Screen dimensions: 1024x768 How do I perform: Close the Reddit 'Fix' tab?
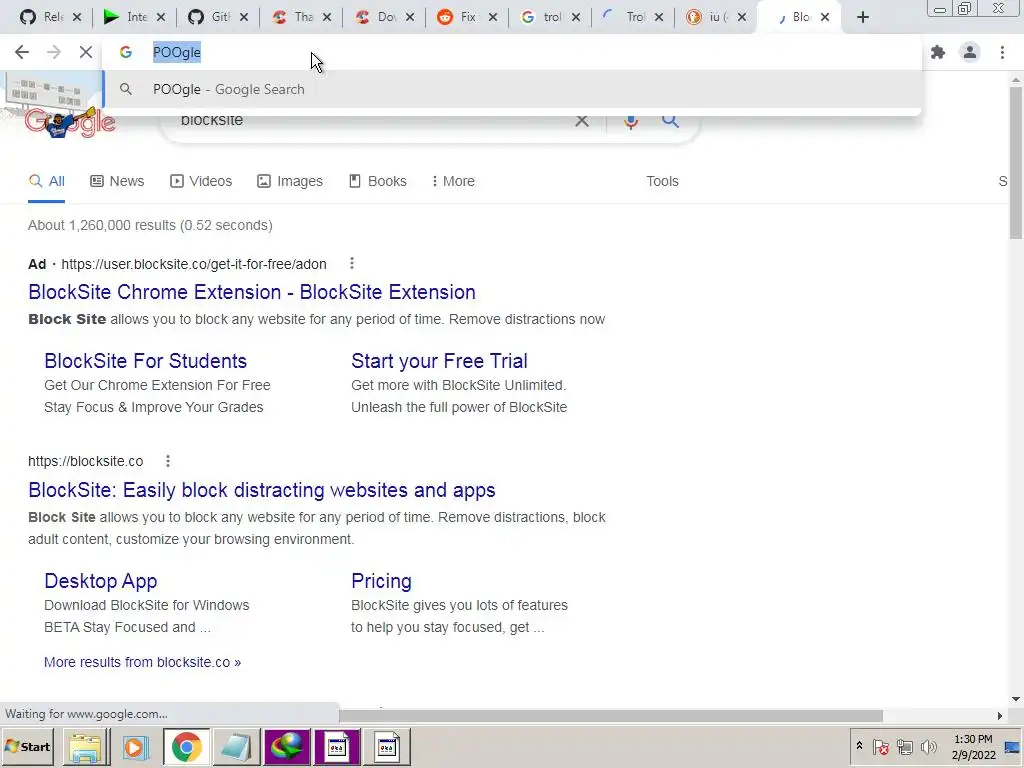pyautogui.click(x=493, y=18)
